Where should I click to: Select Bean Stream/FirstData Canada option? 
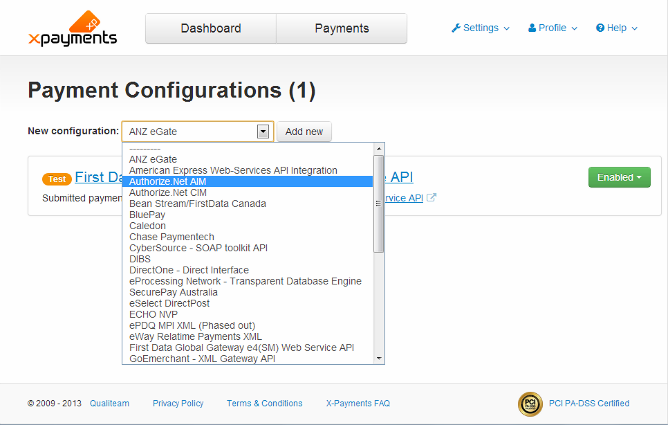248,204
